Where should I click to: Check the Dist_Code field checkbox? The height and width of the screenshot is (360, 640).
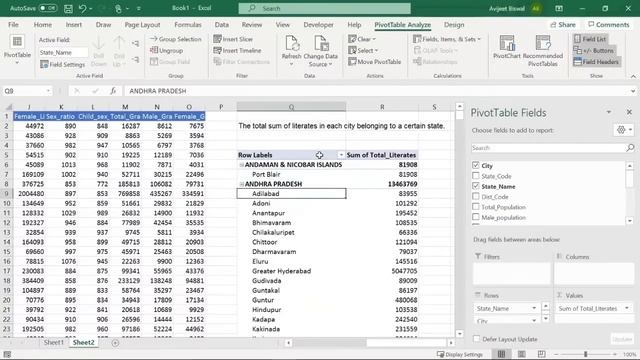tap(476, 196)
